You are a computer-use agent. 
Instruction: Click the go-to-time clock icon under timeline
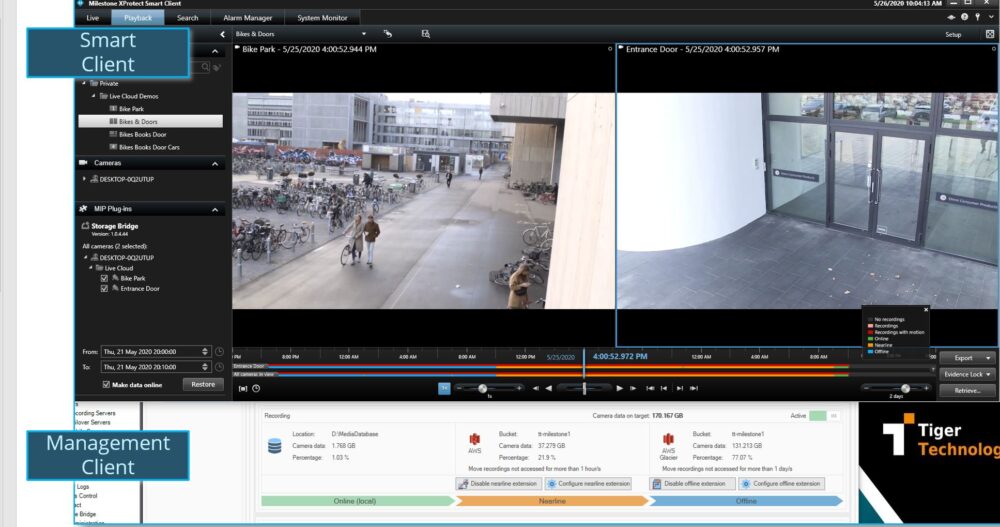[x=256, y=389]
